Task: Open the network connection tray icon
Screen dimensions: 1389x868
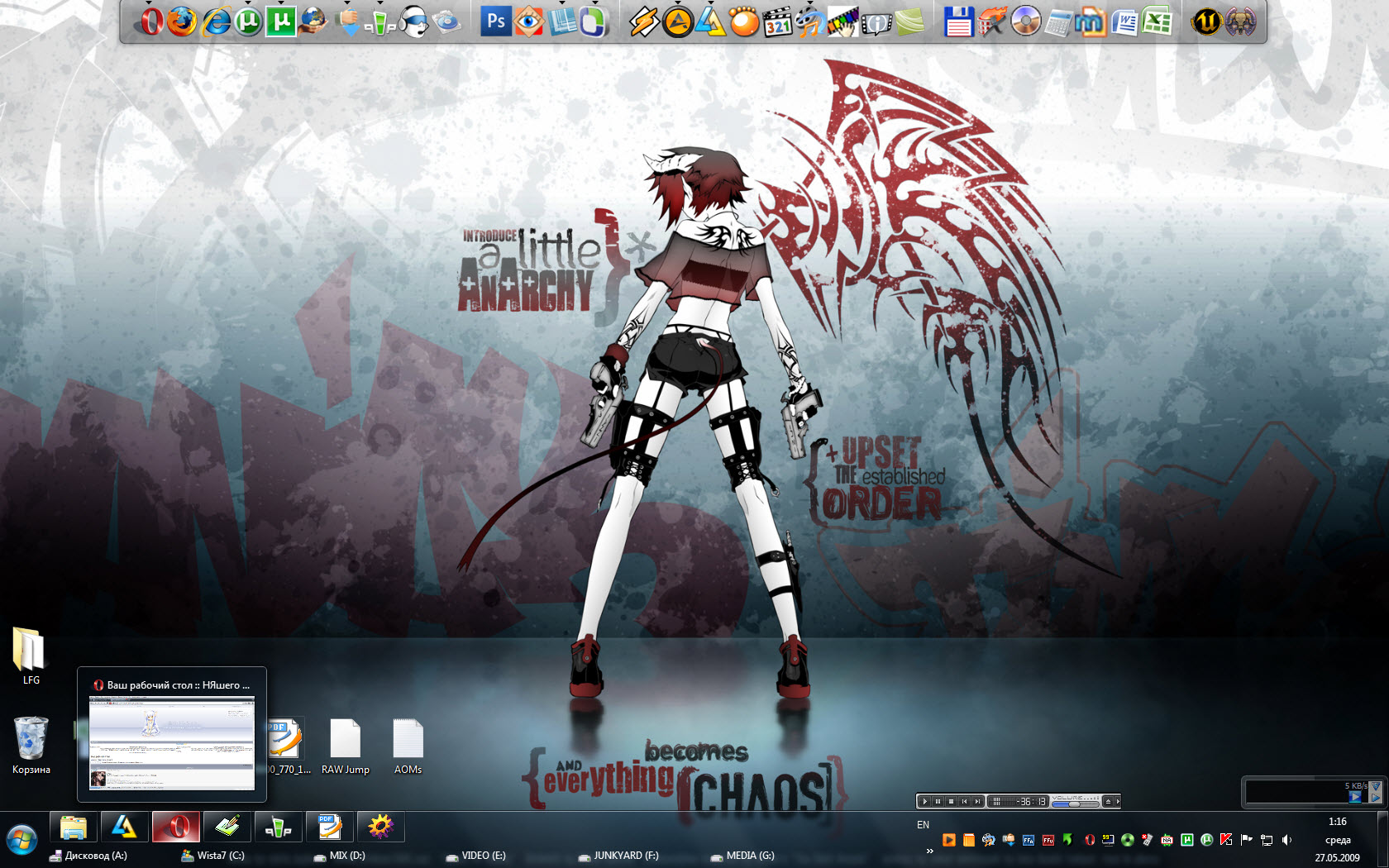Action: [x=1266, y=840]
